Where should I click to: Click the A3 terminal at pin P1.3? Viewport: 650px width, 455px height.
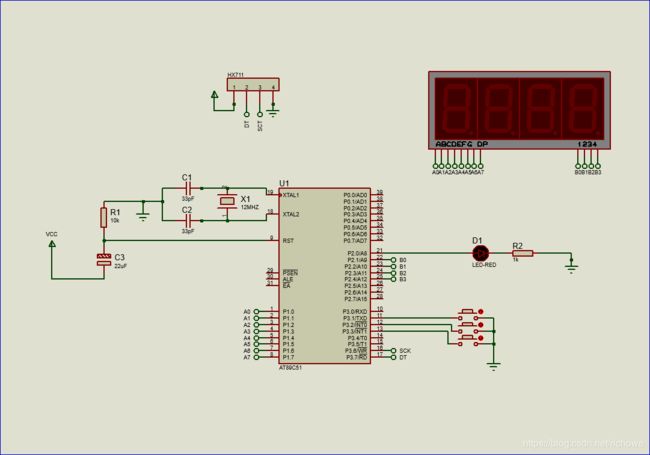(256, 332)
